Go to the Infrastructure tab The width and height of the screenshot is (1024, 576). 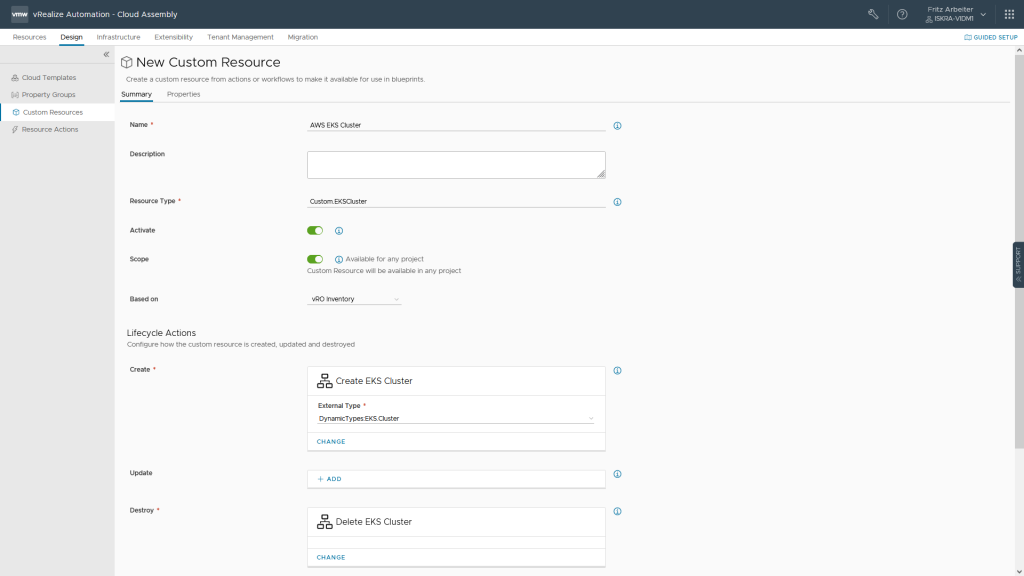[118, 37]
